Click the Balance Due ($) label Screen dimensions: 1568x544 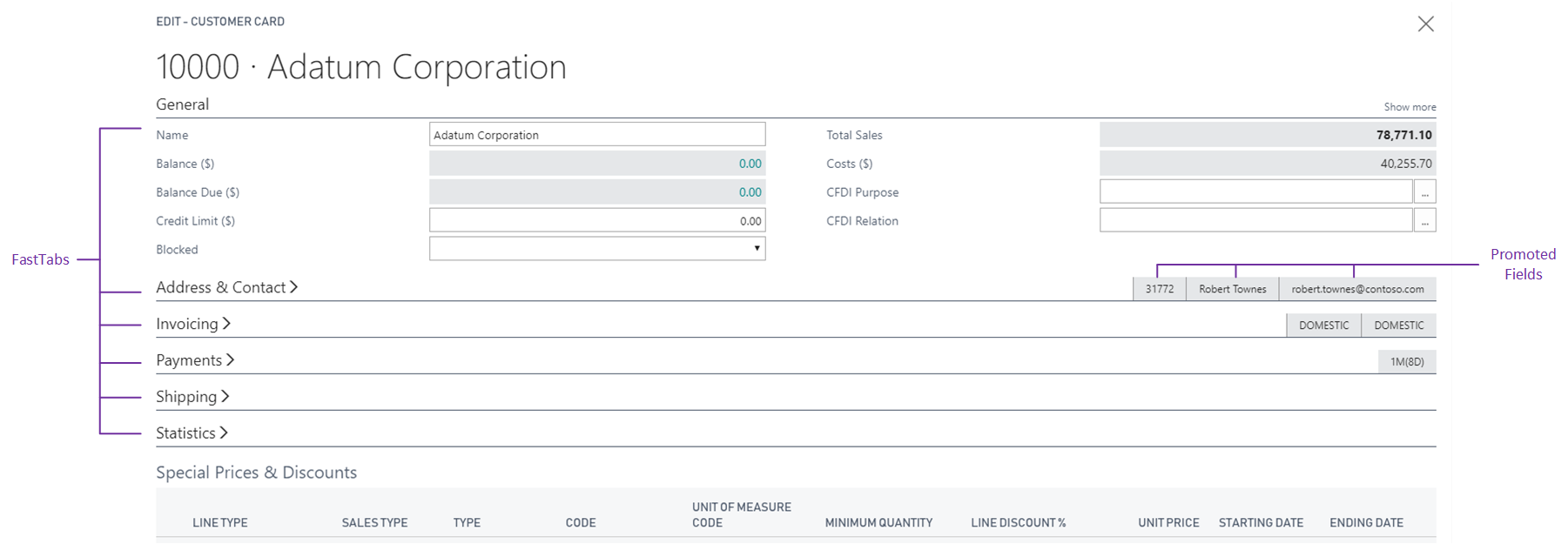click(198, 192)
